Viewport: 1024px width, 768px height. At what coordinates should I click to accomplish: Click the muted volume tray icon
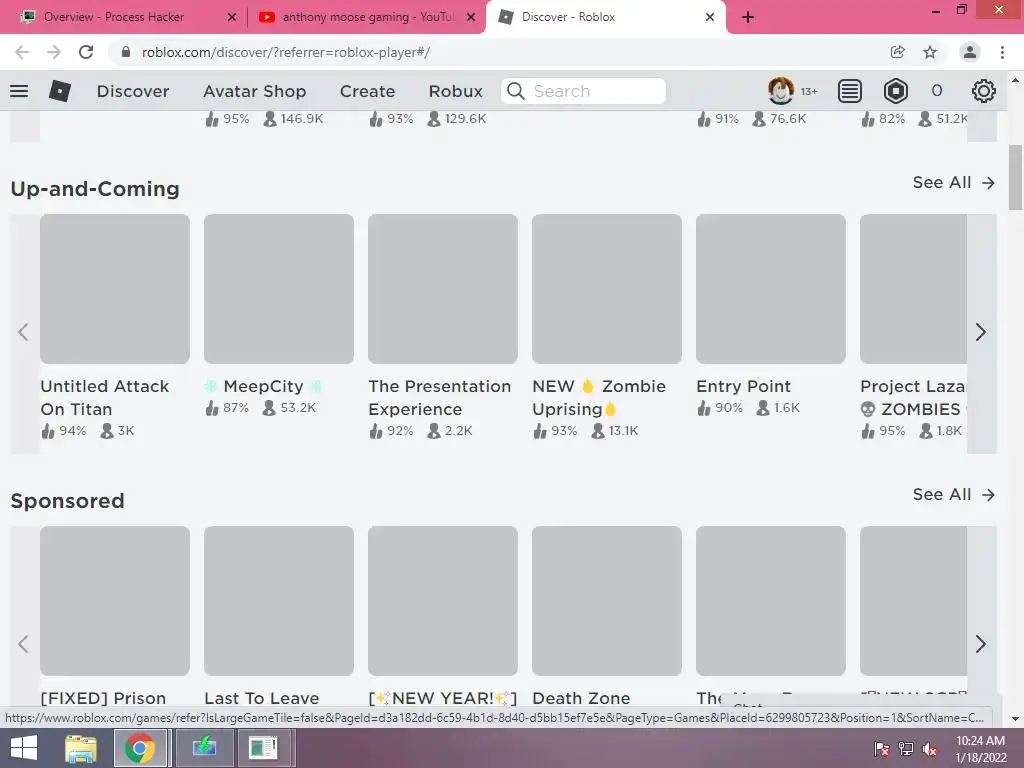pos(930,749)
